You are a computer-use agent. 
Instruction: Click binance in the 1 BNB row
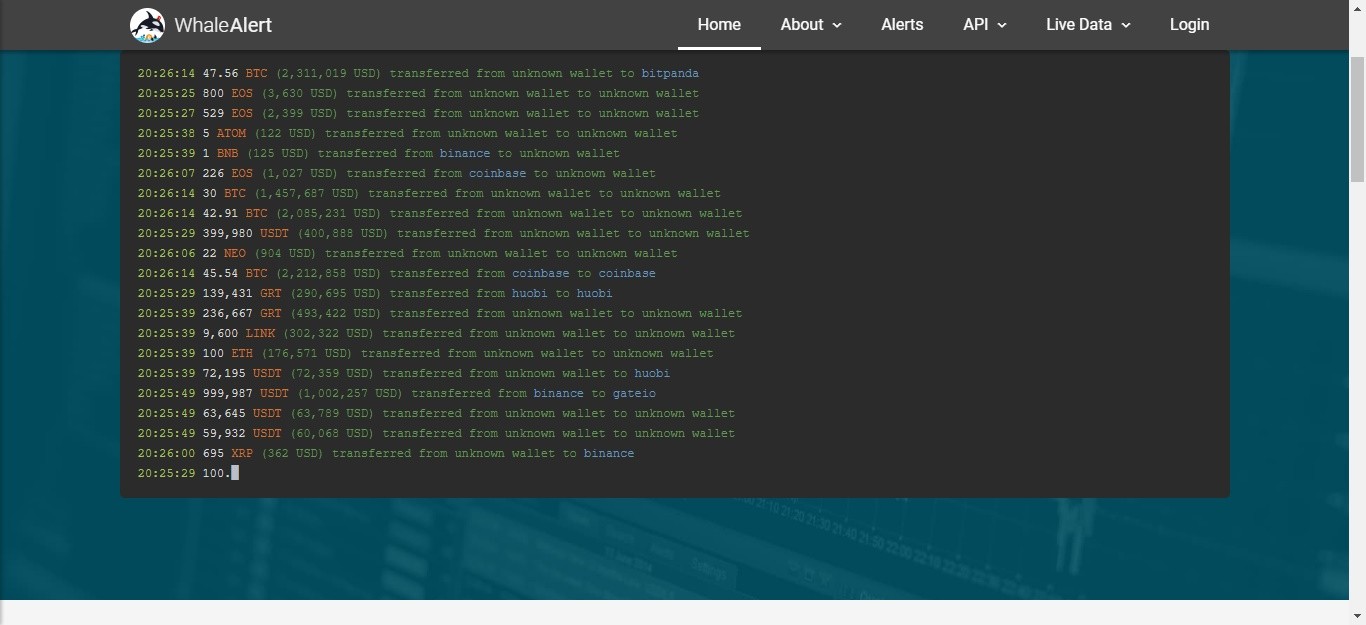pos(465,153)
